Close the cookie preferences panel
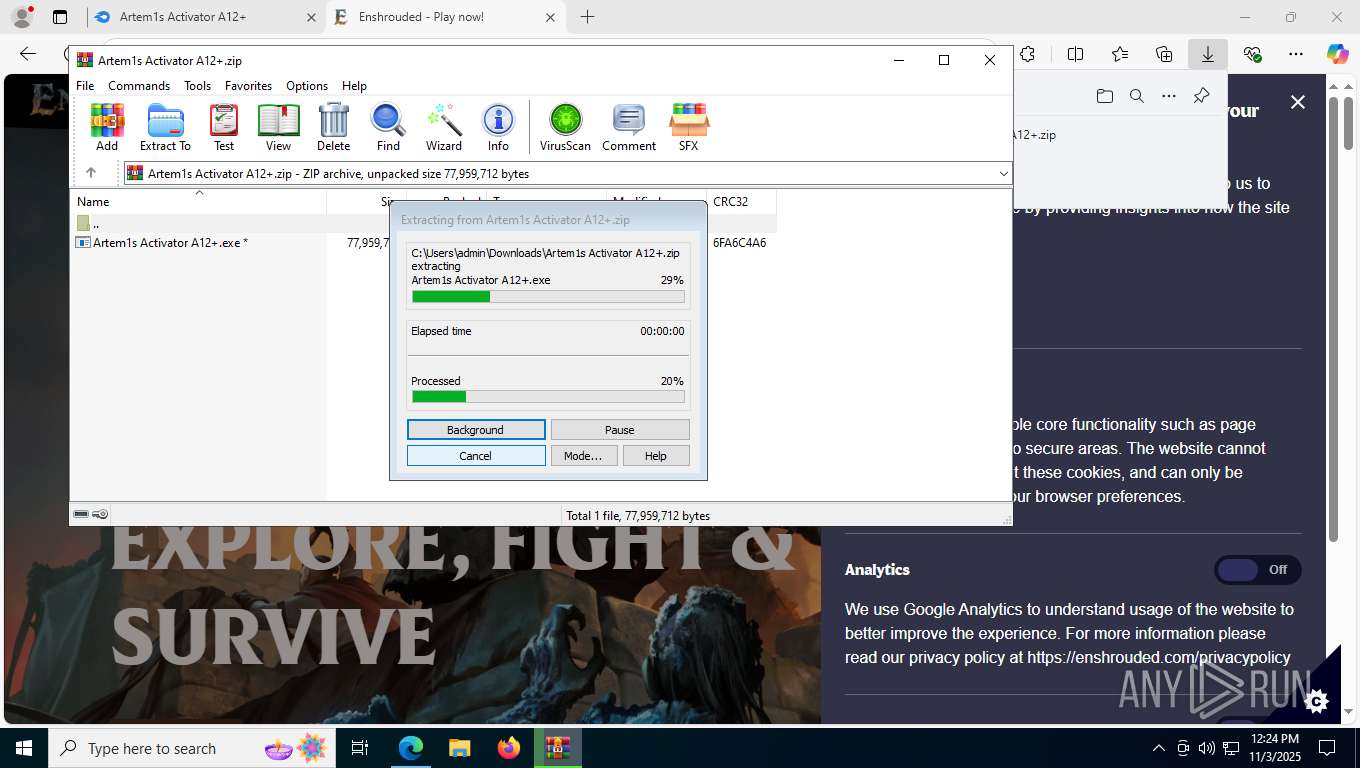 [1298, 102]
